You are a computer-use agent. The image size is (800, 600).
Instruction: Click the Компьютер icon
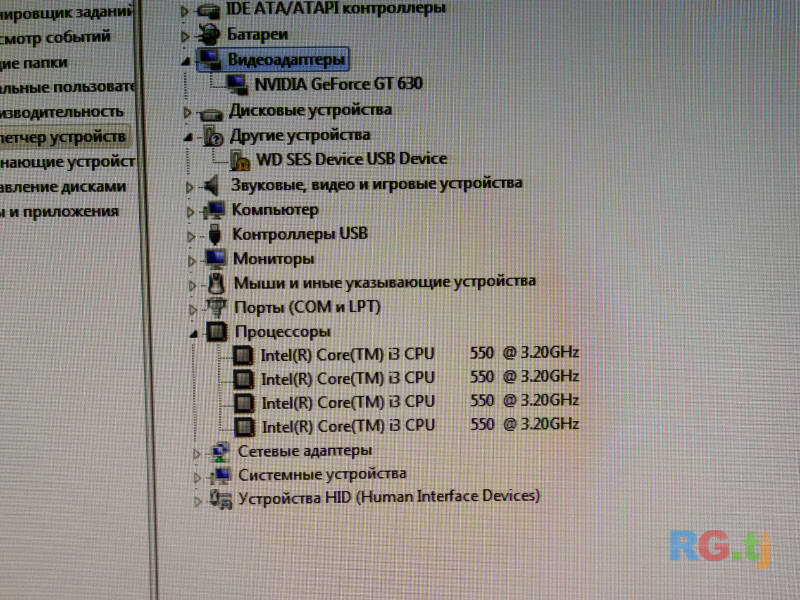click(214, 210)
